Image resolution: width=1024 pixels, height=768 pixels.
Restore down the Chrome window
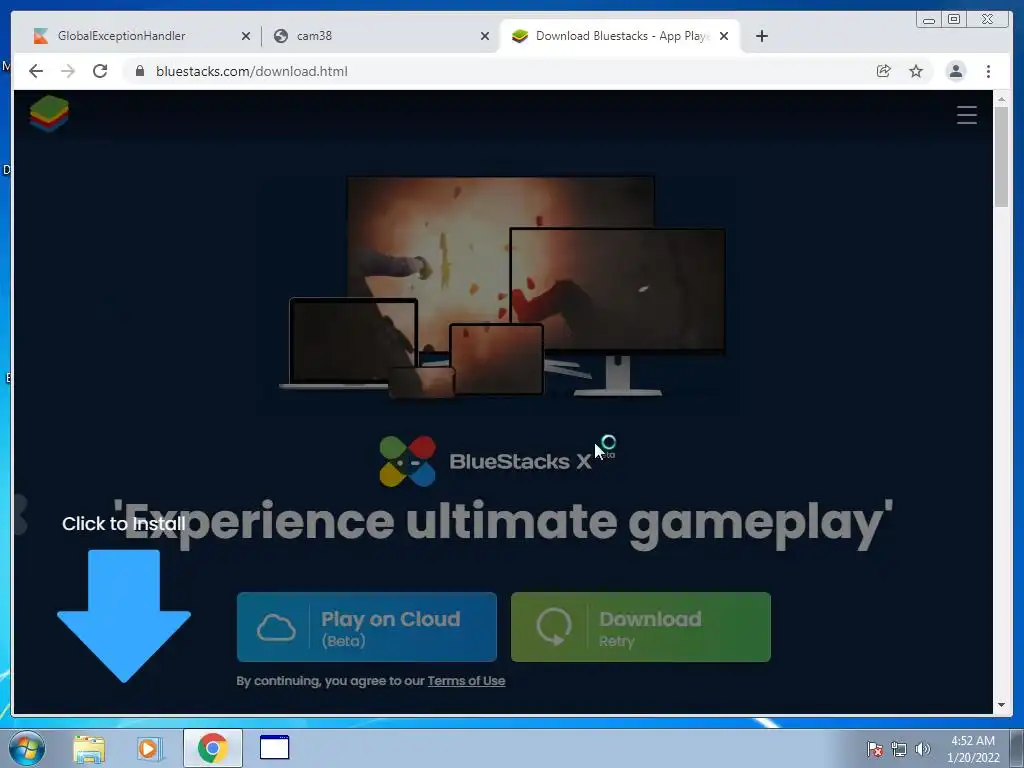[x=954, y=20]
